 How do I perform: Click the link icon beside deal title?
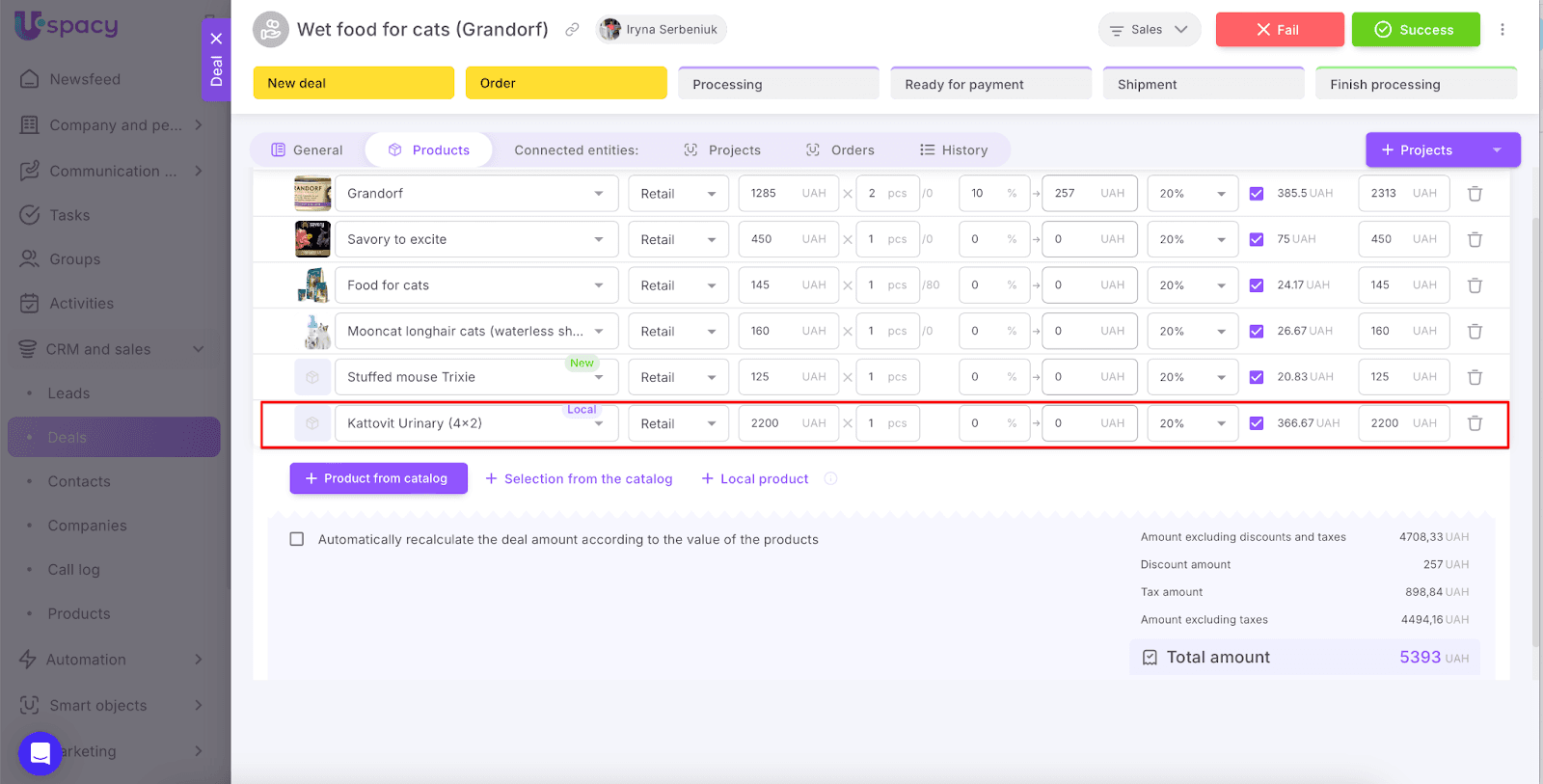click(x=572, y=30)
